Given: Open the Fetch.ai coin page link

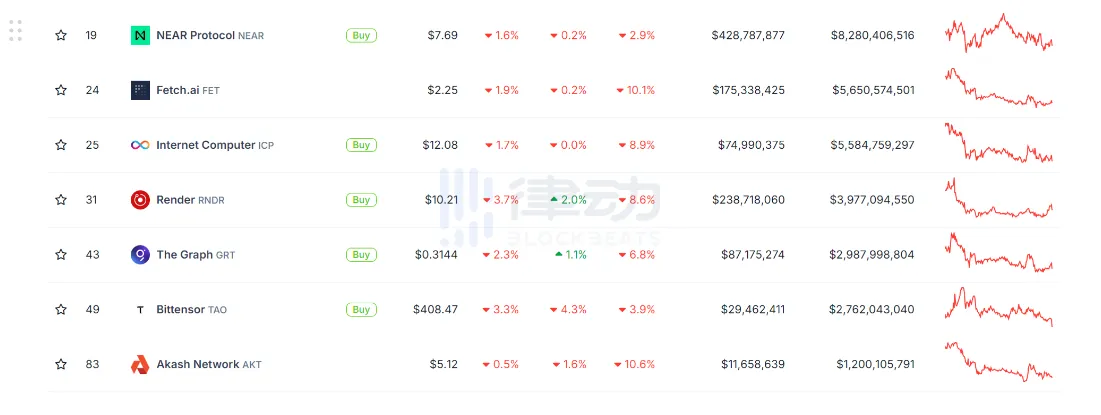Looking at the screenshot, I should (177, 90).
